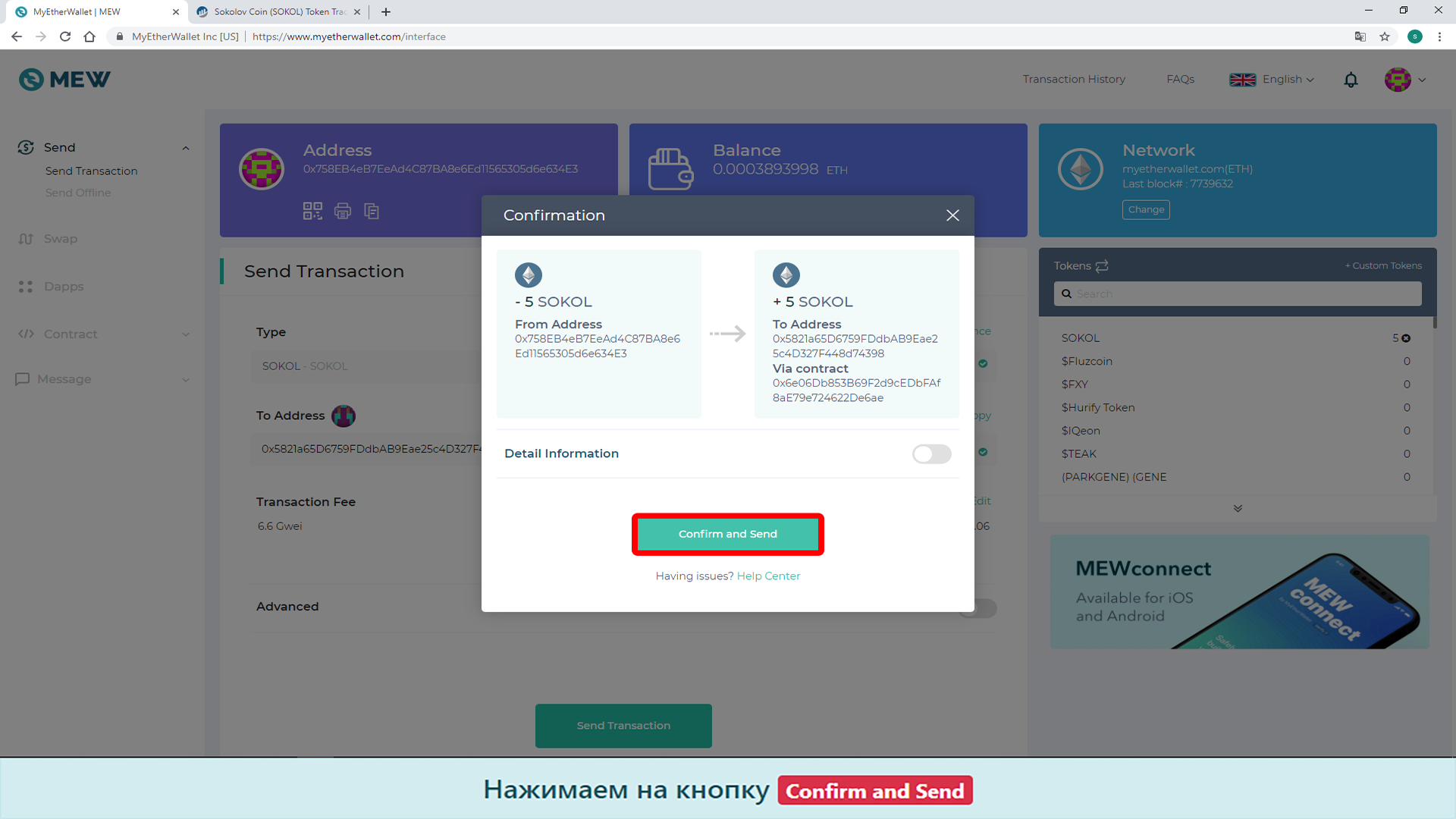
Task: Click the MEW logo
Action: 64,79
